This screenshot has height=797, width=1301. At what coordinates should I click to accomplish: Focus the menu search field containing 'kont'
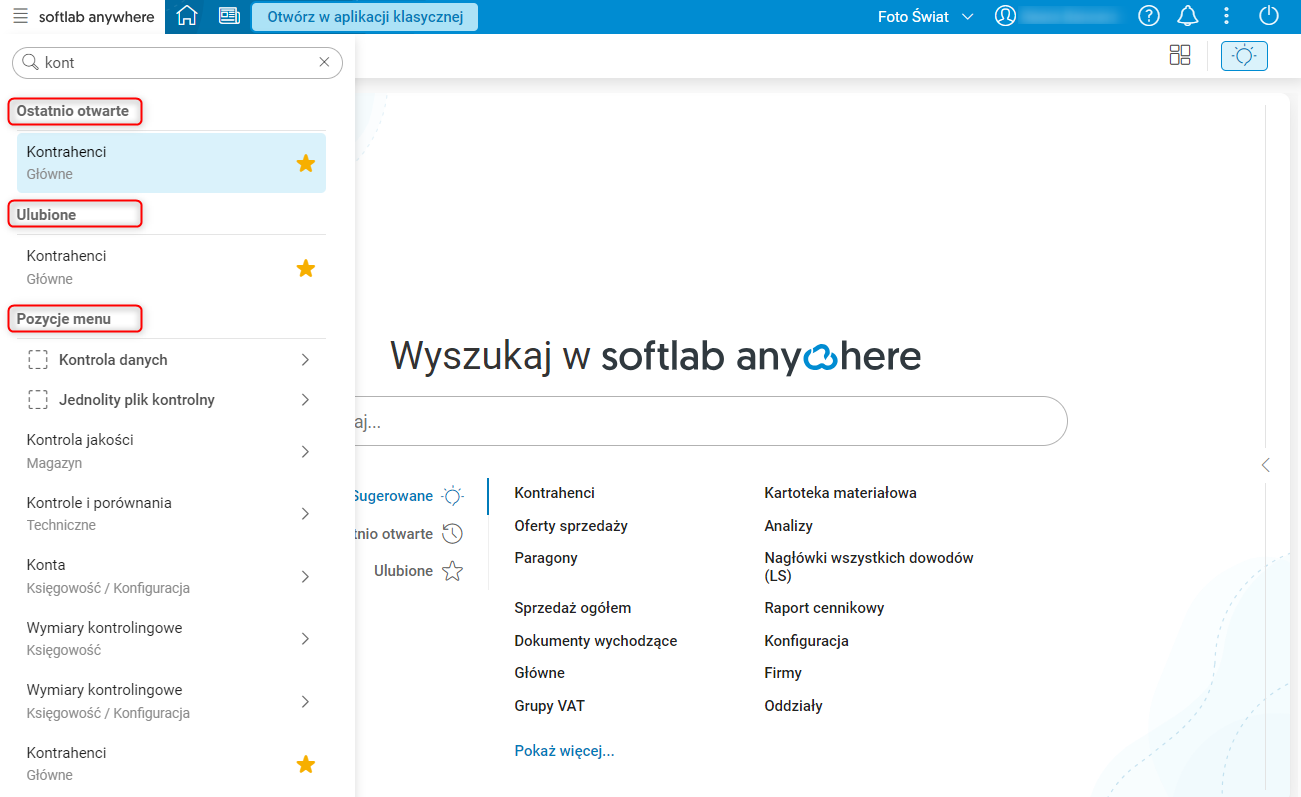coord(177,62)
